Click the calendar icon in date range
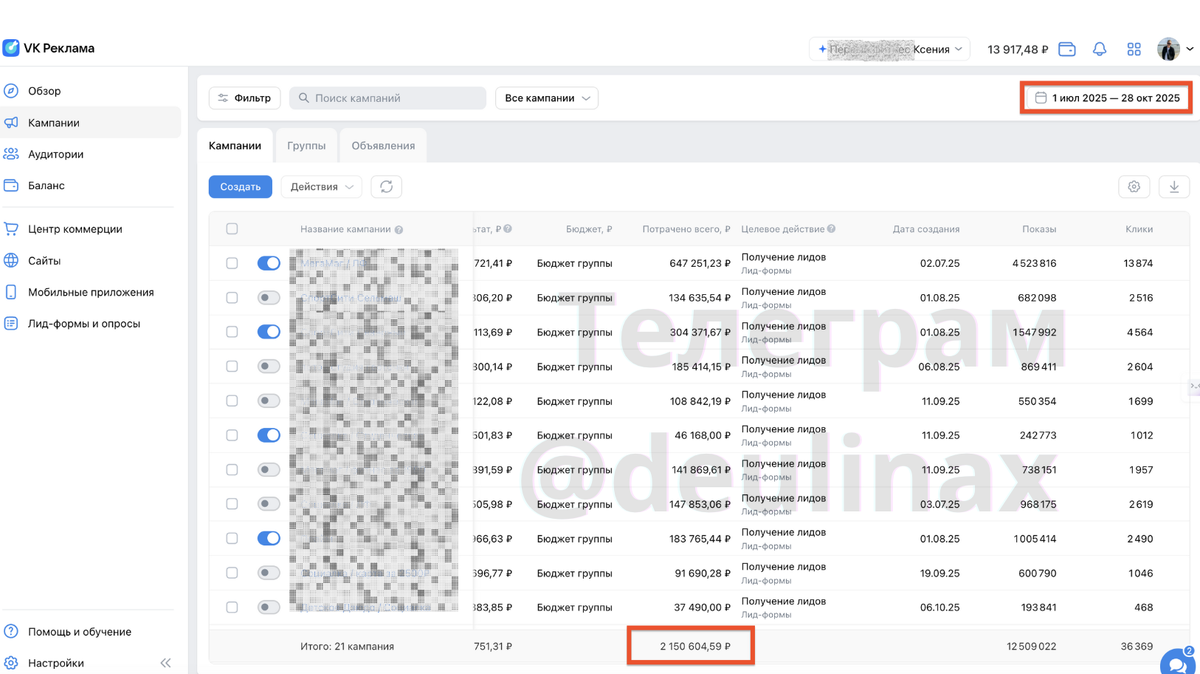Image resolution: width=1200 pixels, height=674 pixels. coord(1040,98)
